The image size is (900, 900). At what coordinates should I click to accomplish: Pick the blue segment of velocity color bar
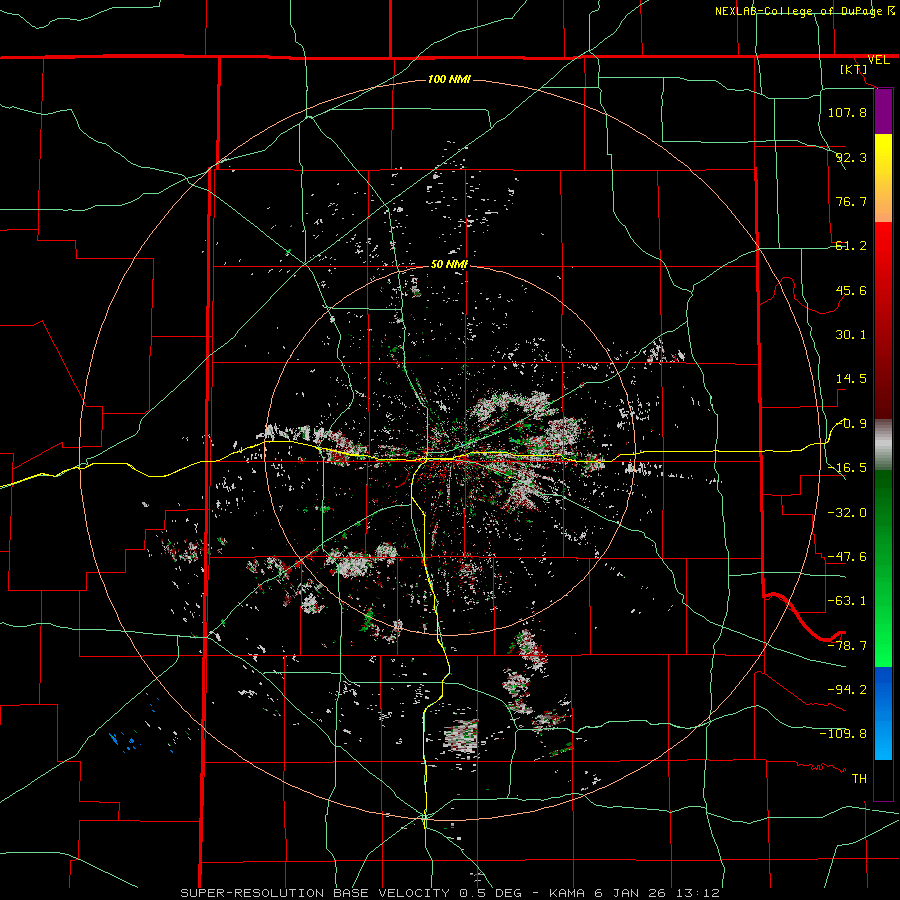883,692
